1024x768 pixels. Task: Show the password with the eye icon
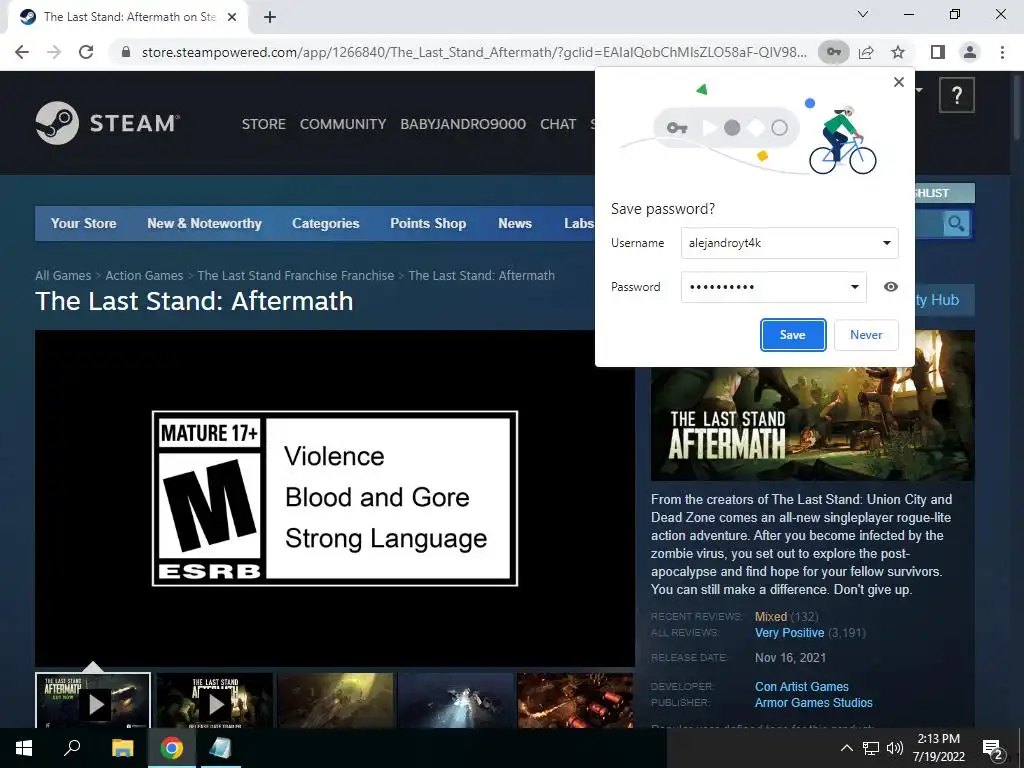(x=891, y=287)
